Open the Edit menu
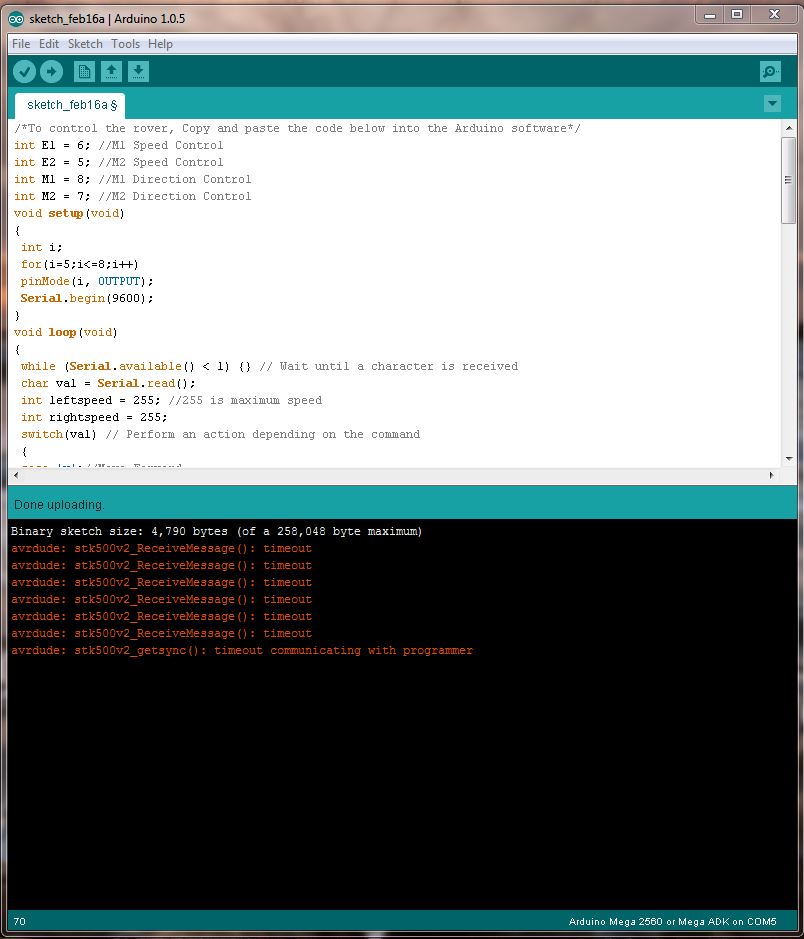Image resolution: width=804 pixels, height=939 pixels. pyautogui.click(x=49, y=44)
